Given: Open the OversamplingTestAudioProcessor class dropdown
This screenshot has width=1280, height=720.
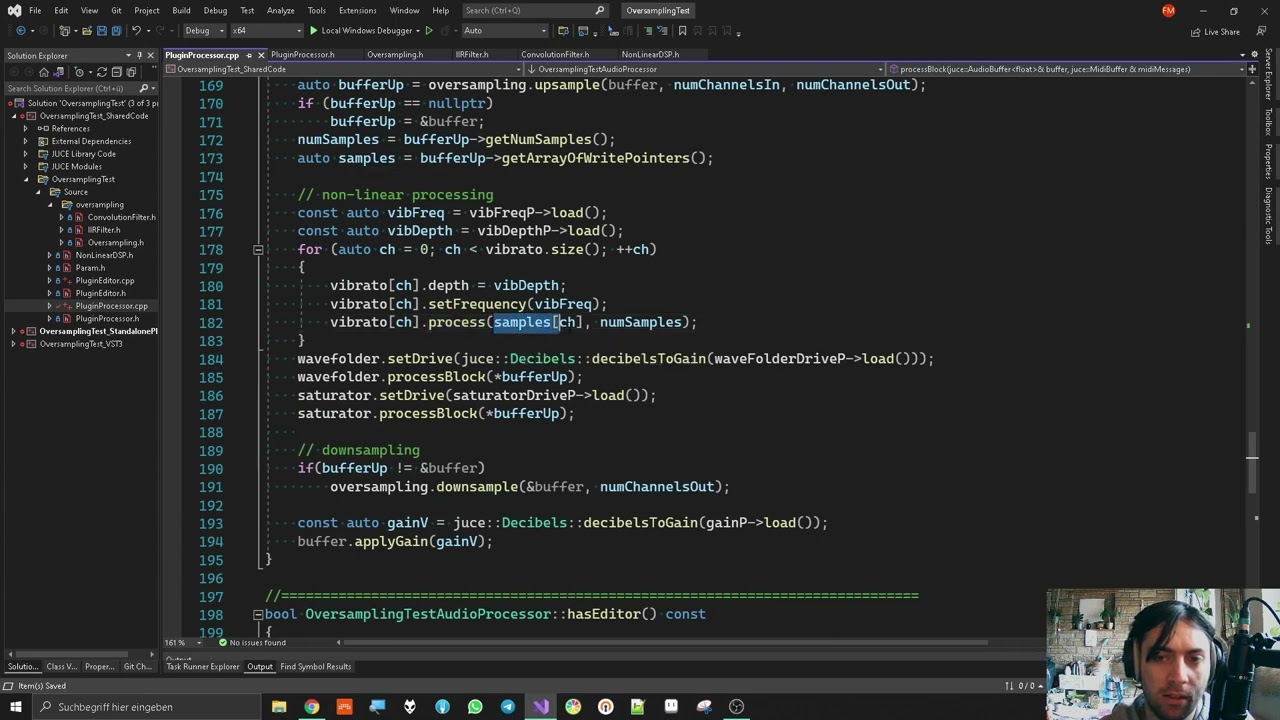Looking at the screenshot, I should (x=705, y=69).
